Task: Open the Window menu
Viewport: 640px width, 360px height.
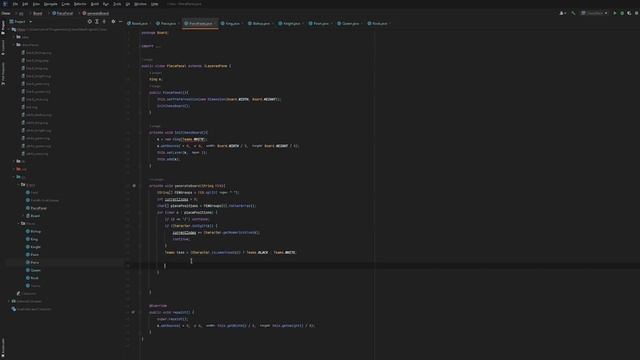Action: (x=140, y=4)
